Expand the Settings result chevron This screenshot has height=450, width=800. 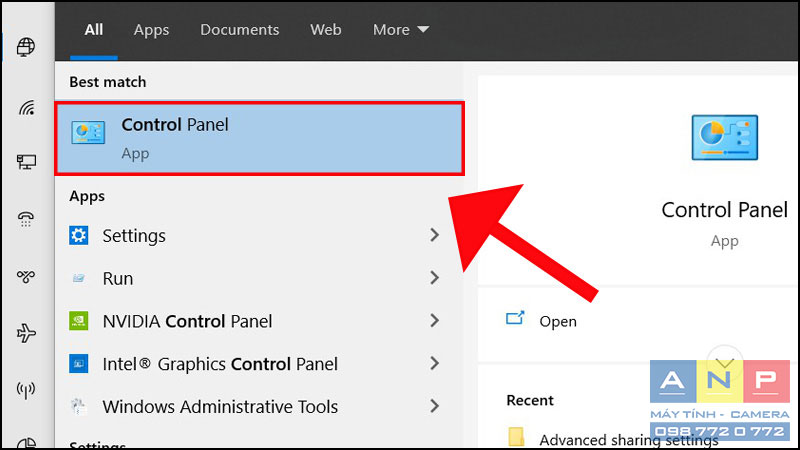[x=434, y=235]
